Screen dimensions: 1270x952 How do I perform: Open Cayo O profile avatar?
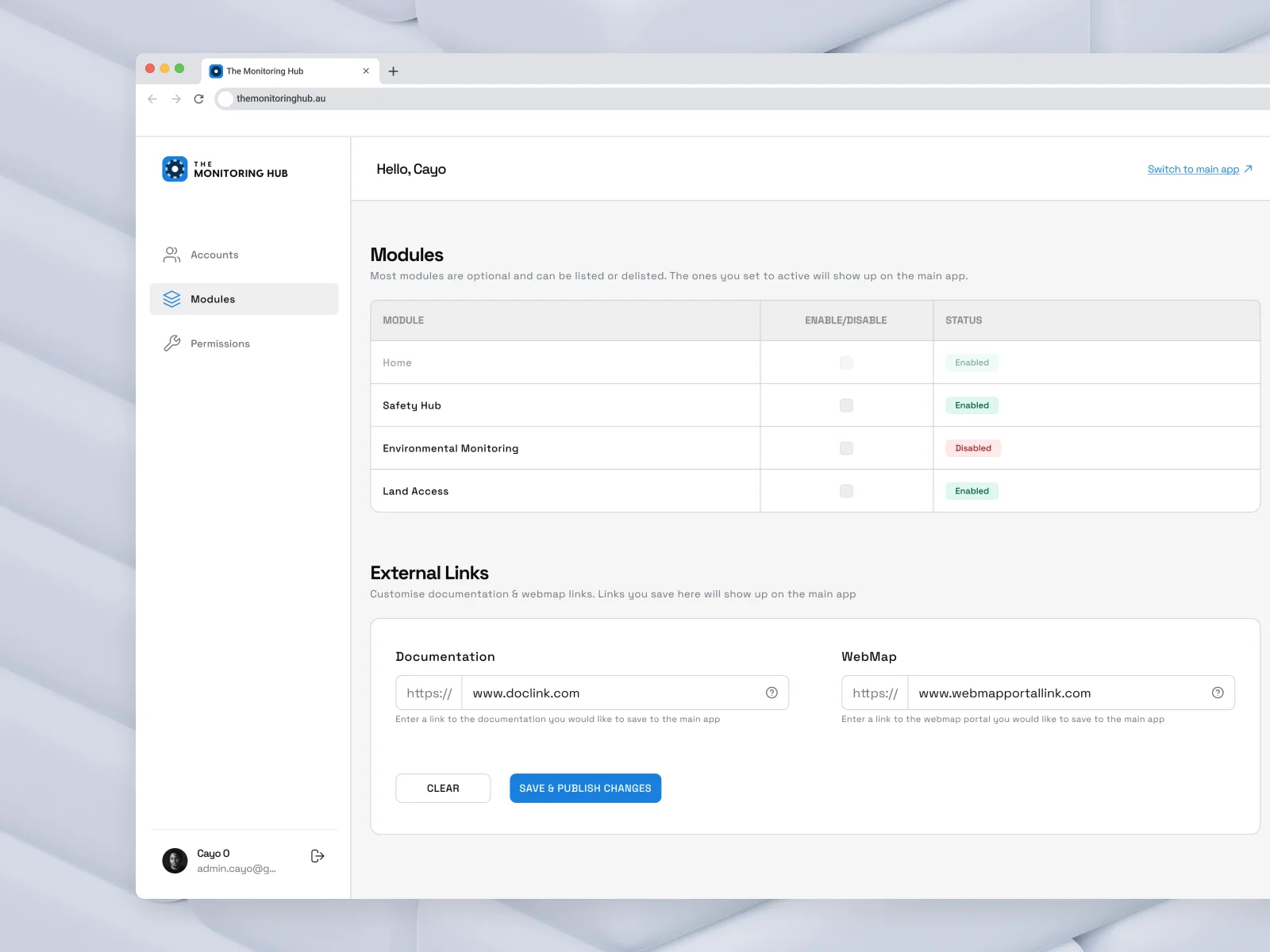click(x=175, y=861)
